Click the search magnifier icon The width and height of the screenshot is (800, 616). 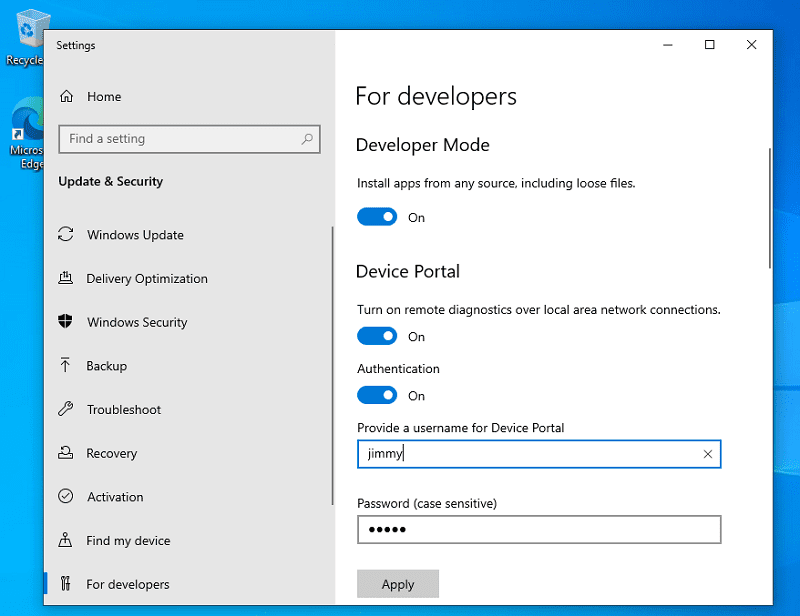click(307, 139)
